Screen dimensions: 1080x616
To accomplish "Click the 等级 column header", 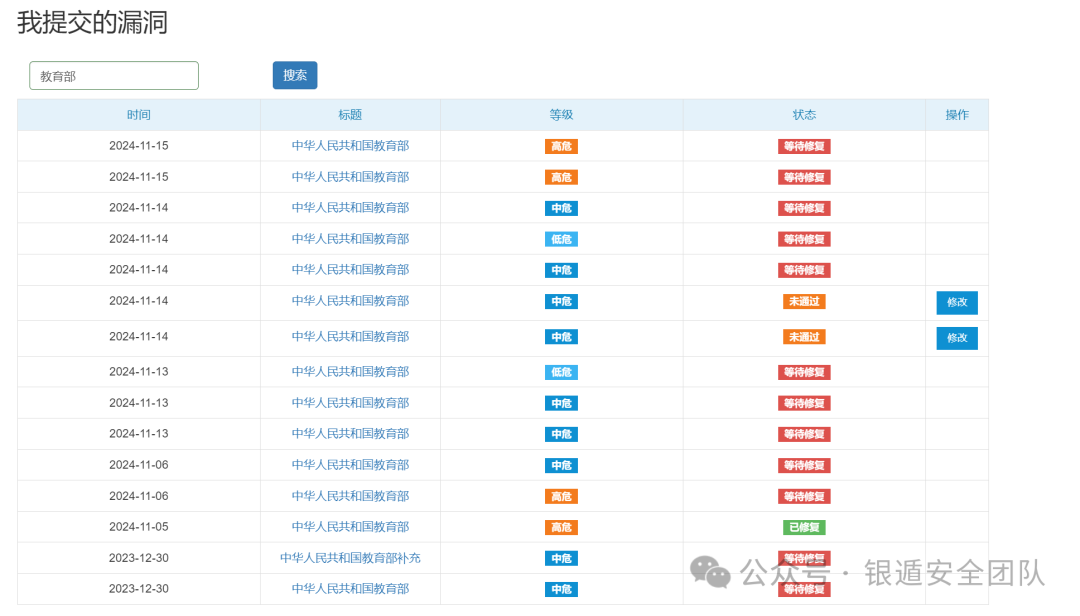I will [561, 115].
